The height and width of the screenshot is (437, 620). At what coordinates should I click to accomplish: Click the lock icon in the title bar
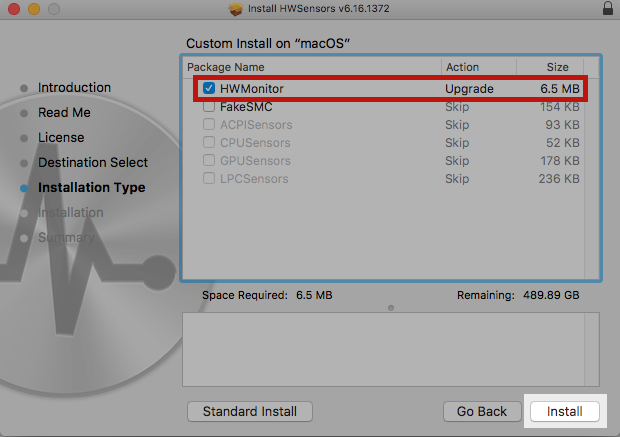tap(607, 9)
